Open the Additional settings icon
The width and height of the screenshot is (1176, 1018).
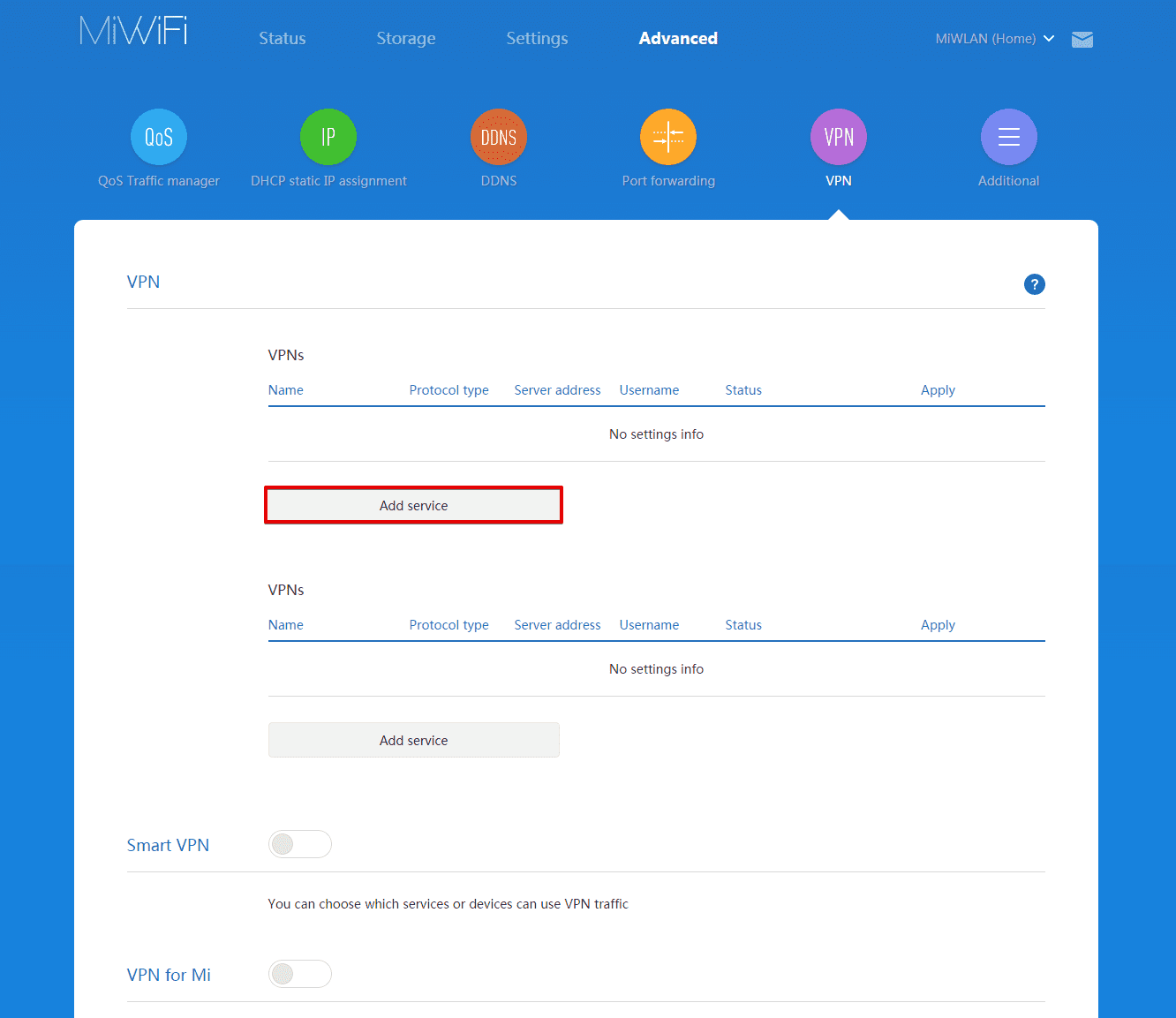click(x=1008, y=137)
